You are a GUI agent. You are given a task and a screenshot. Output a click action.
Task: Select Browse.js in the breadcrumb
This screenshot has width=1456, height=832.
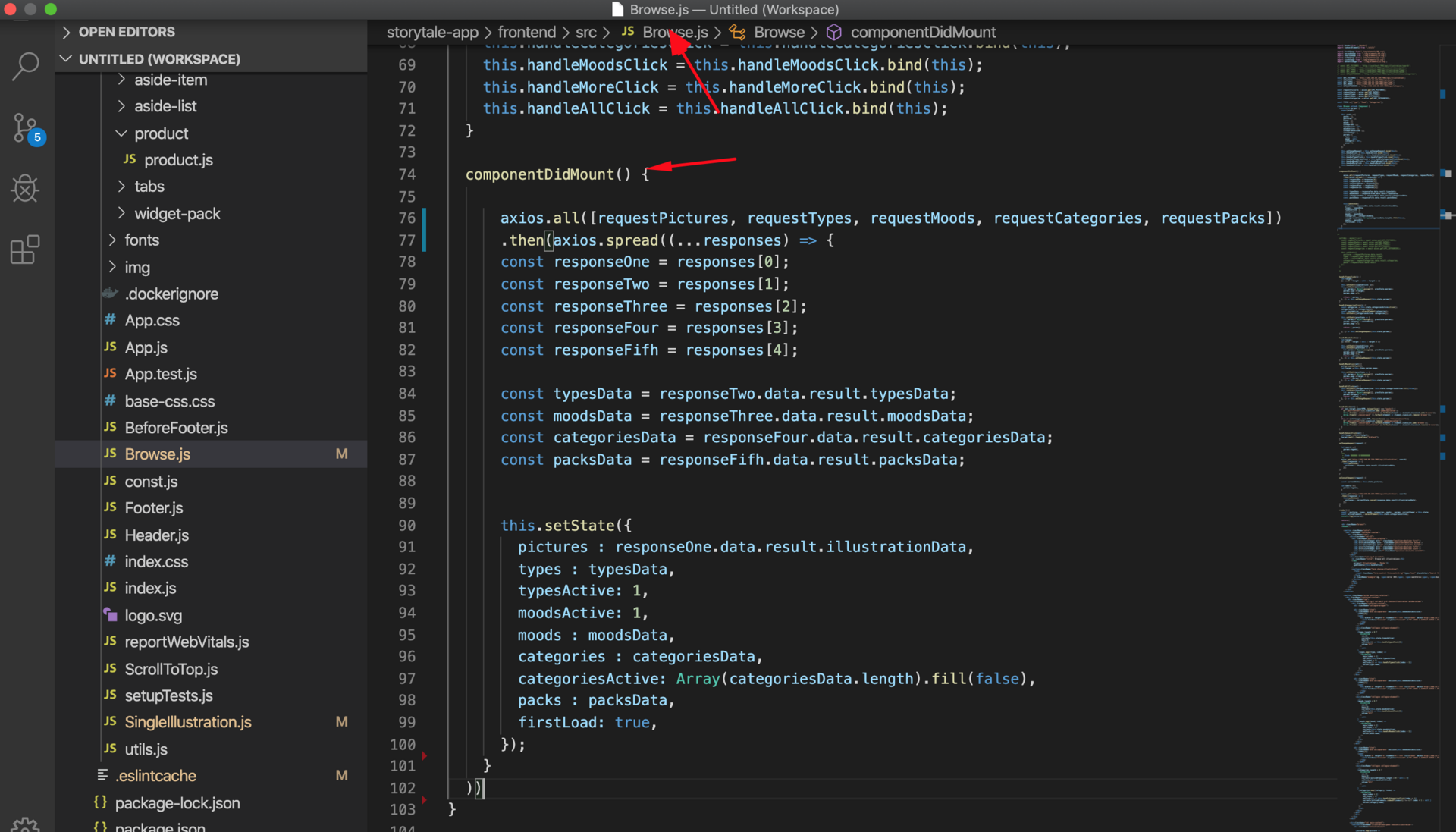coord(675,32)
